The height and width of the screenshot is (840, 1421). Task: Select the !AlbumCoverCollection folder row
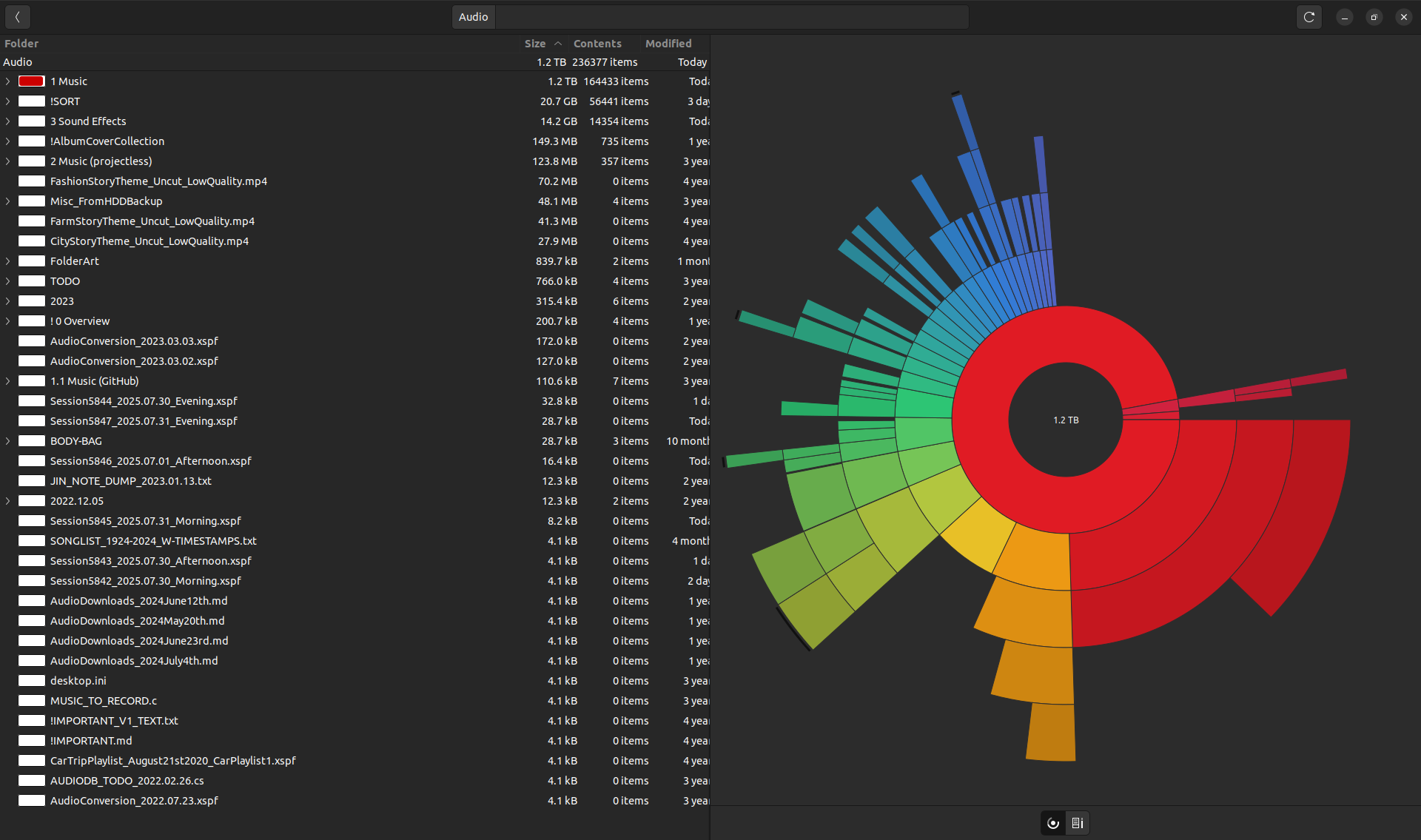tap(107, 141)
